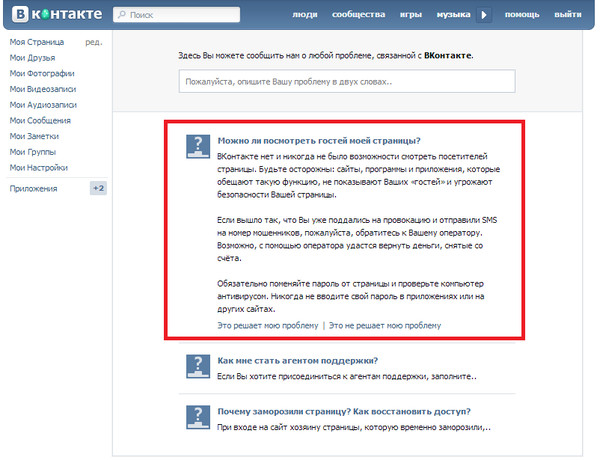Open the музыка menu item

coord(453,15)
